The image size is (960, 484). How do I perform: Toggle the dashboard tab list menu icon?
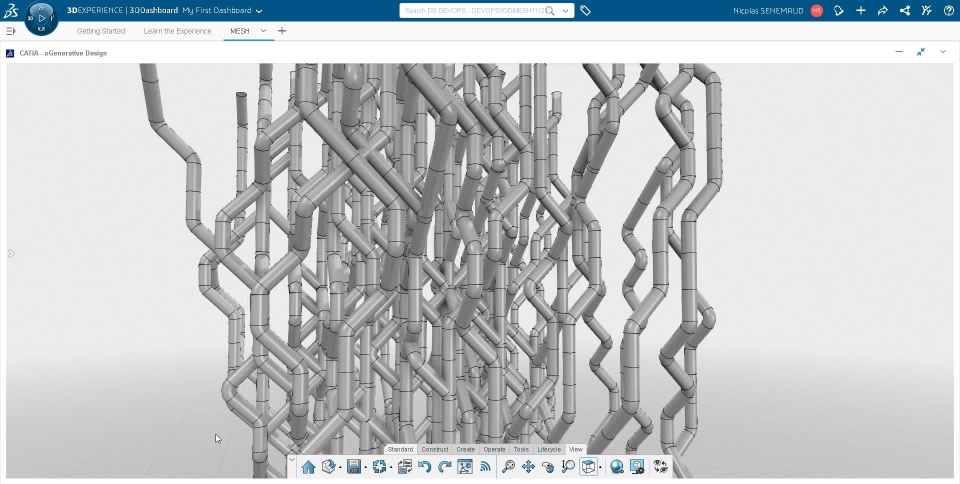point(10,31)
